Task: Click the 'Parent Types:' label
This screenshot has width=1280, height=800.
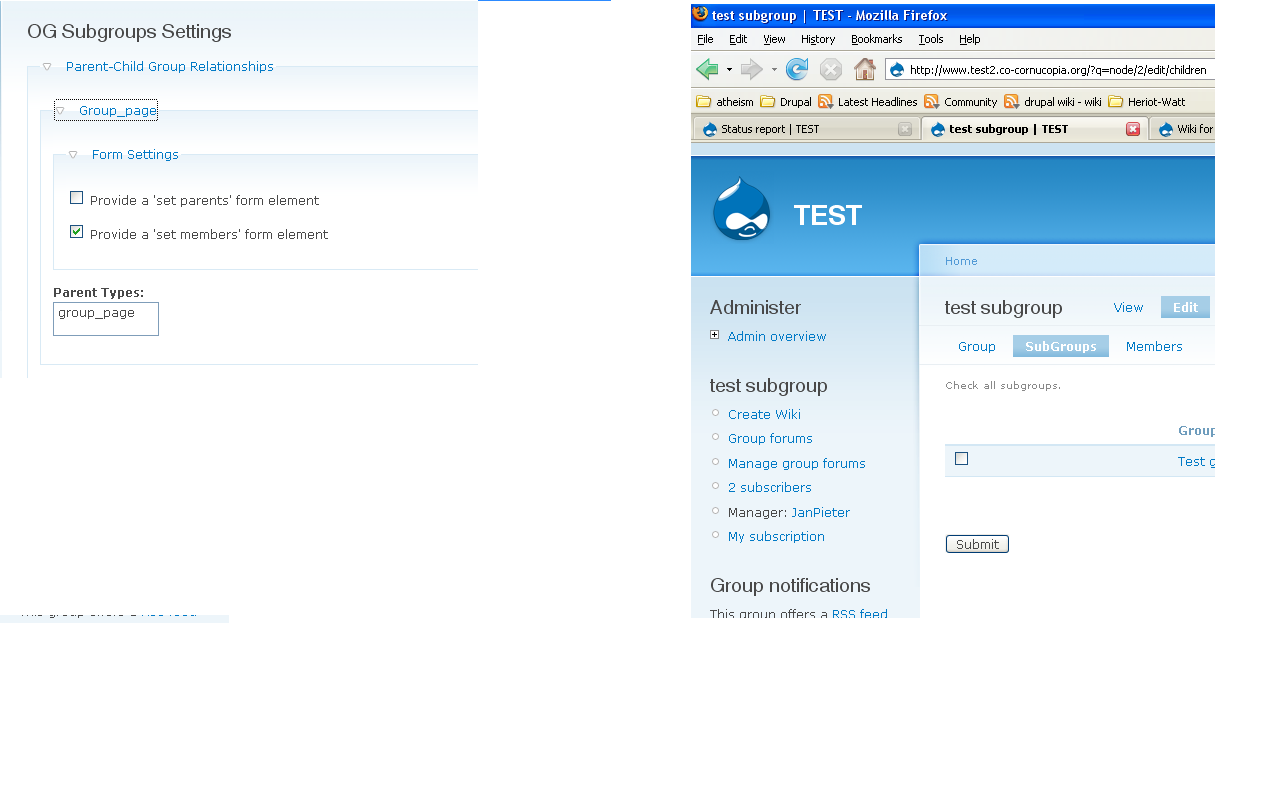Action: pyautogui.click(x=98, y=293)
